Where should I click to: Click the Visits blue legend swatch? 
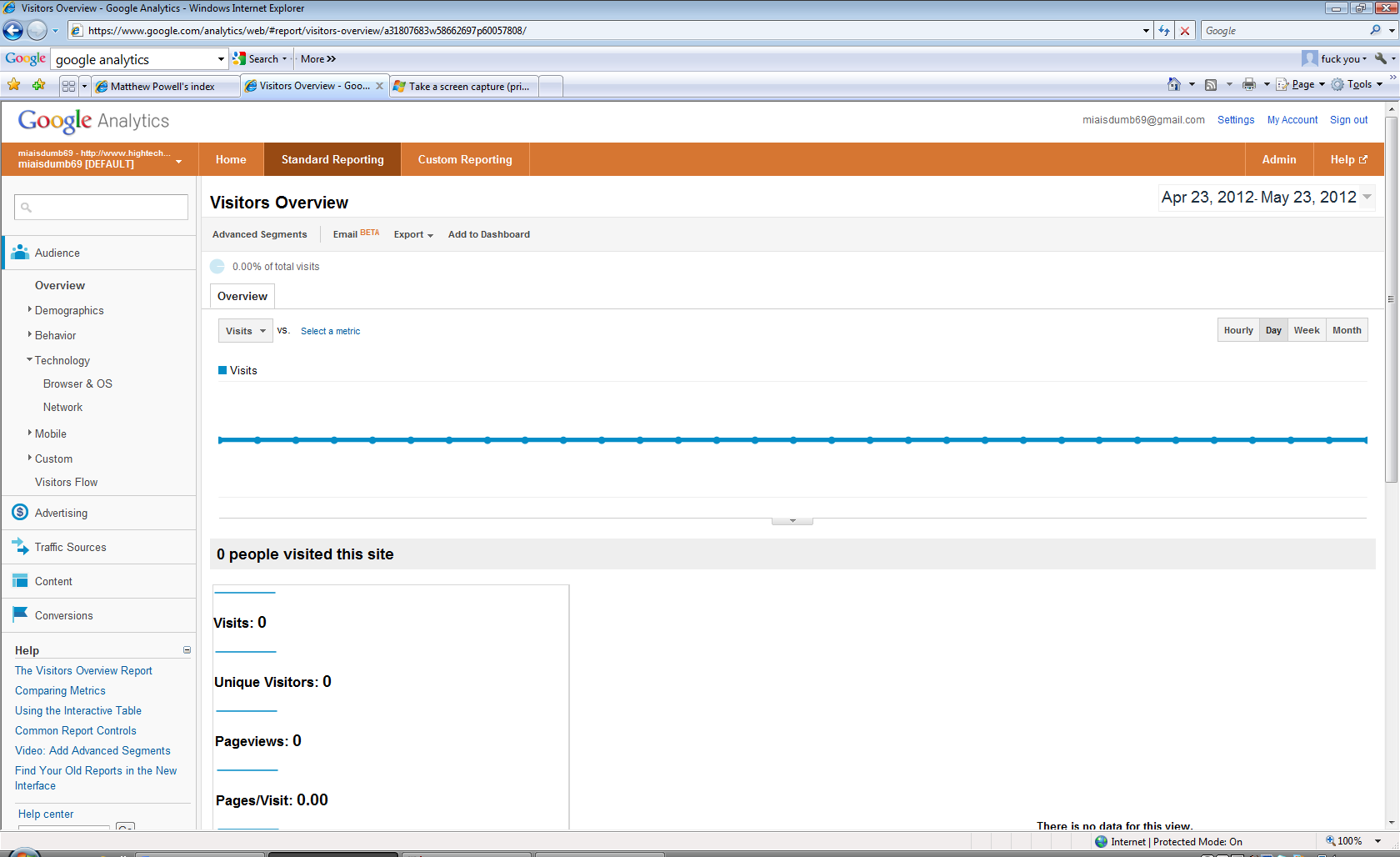[222, 370]
